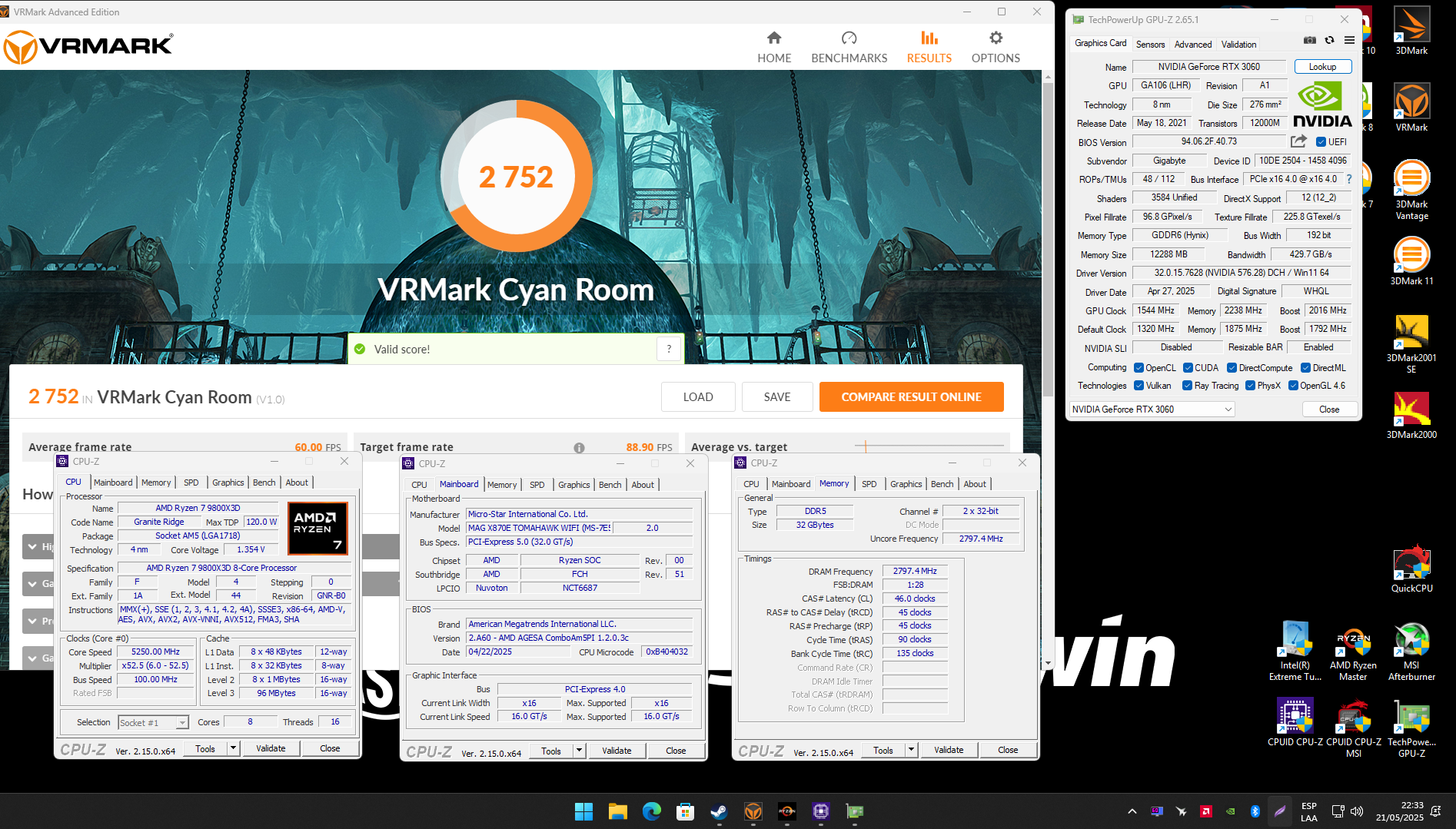Screen dimensions: 1456x829
Task: Toggle the OpenCL checkbox
Action: click(x=1139, y=368)
